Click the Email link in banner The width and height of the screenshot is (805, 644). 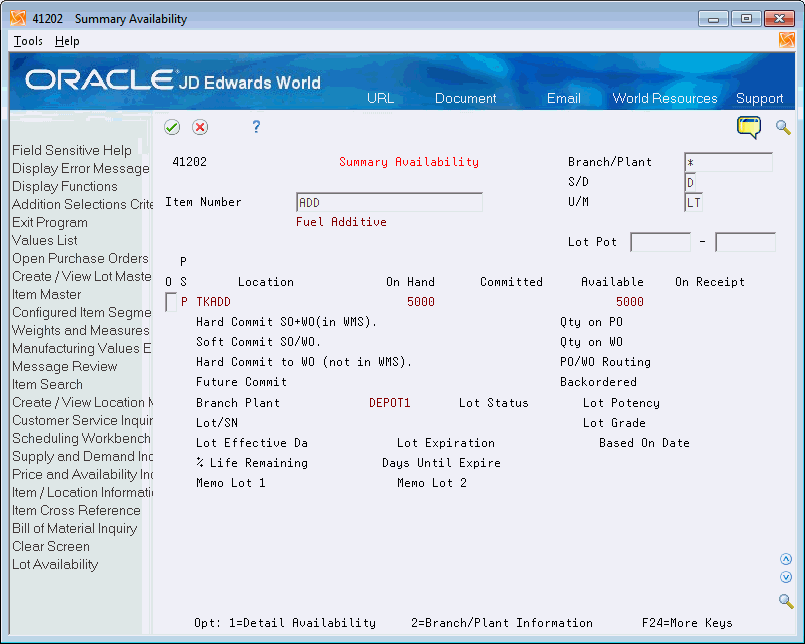tap(564, 98)
